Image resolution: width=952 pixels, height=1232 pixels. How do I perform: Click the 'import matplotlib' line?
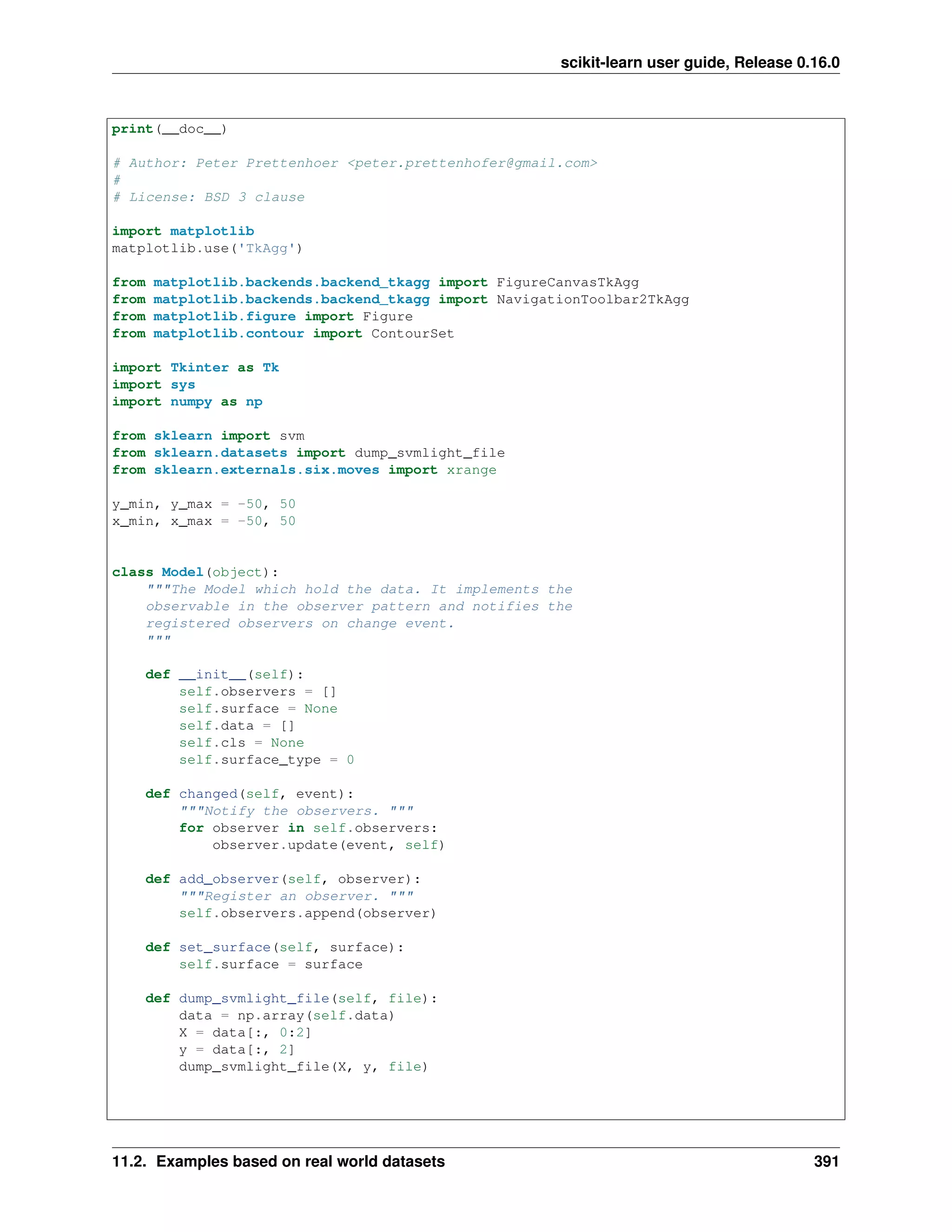pyautogui.click(x=183, y=231)
